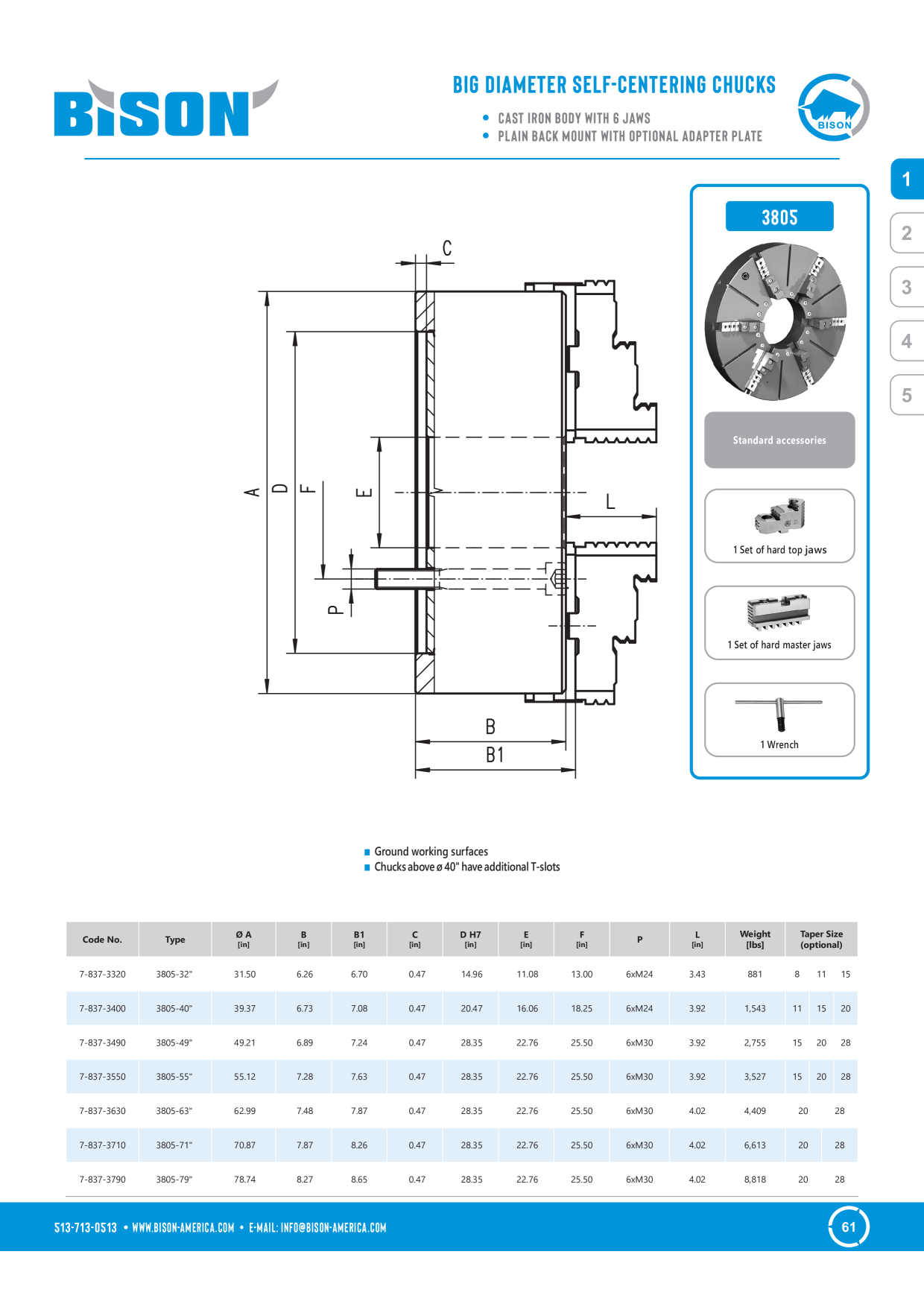Click type cell 3805-79"

(174, 1180)
